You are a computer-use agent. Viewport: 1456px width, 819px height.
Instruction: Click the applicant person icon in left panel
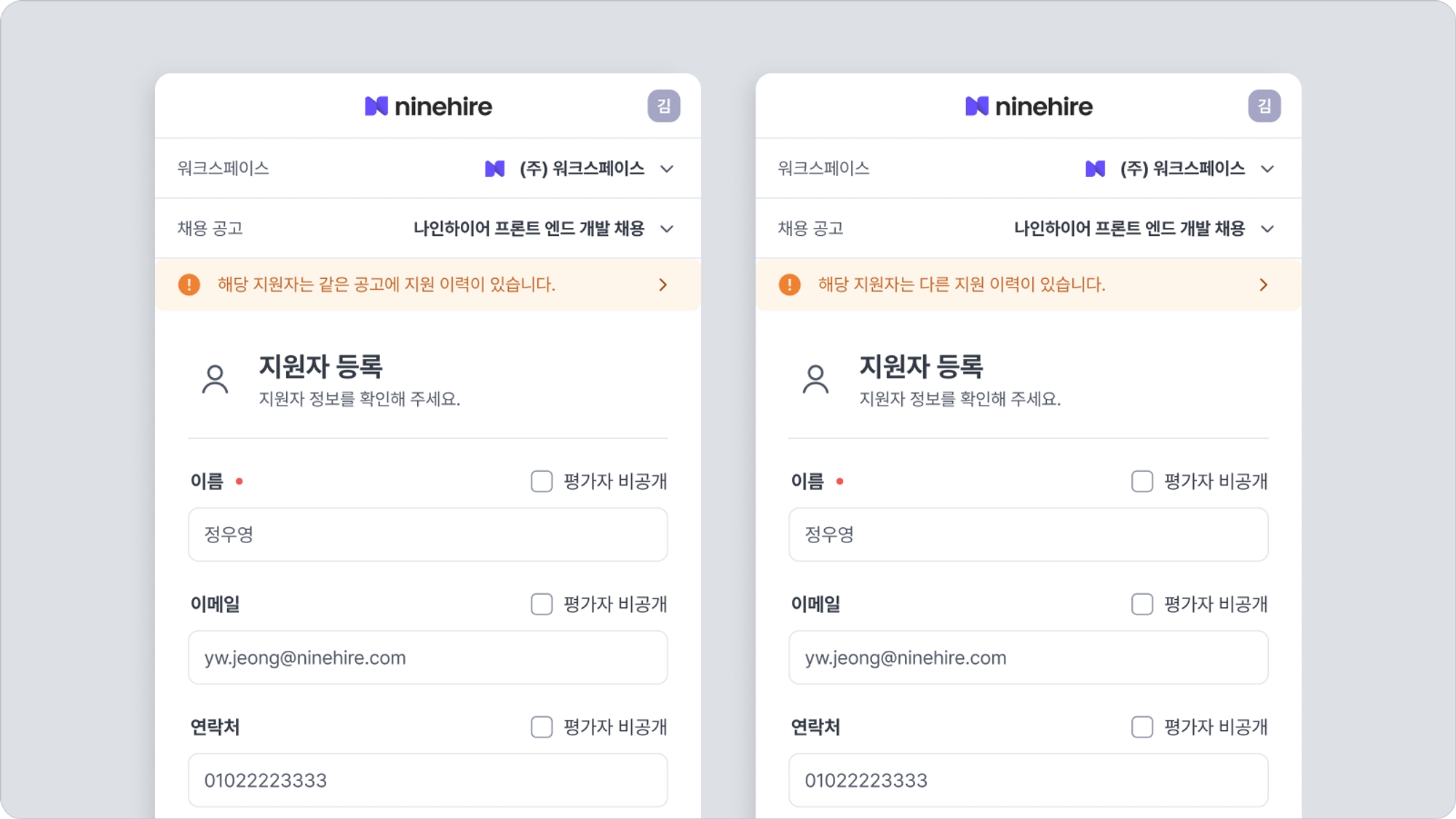click(x=215, y=379)
